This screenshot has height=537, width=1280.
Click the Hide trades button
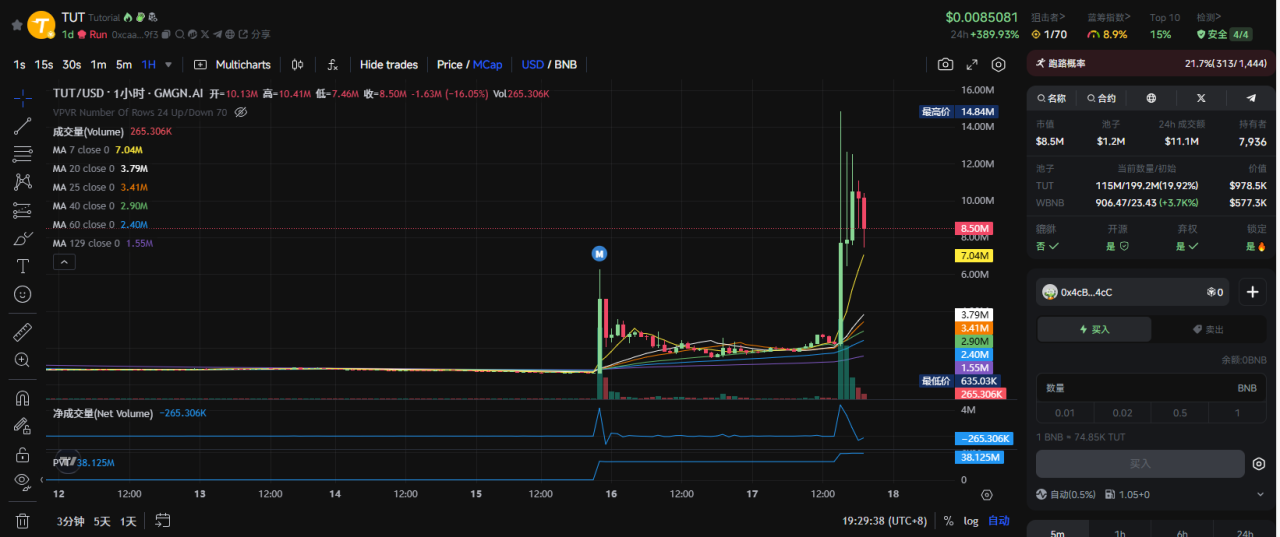(x=389, y=65)
